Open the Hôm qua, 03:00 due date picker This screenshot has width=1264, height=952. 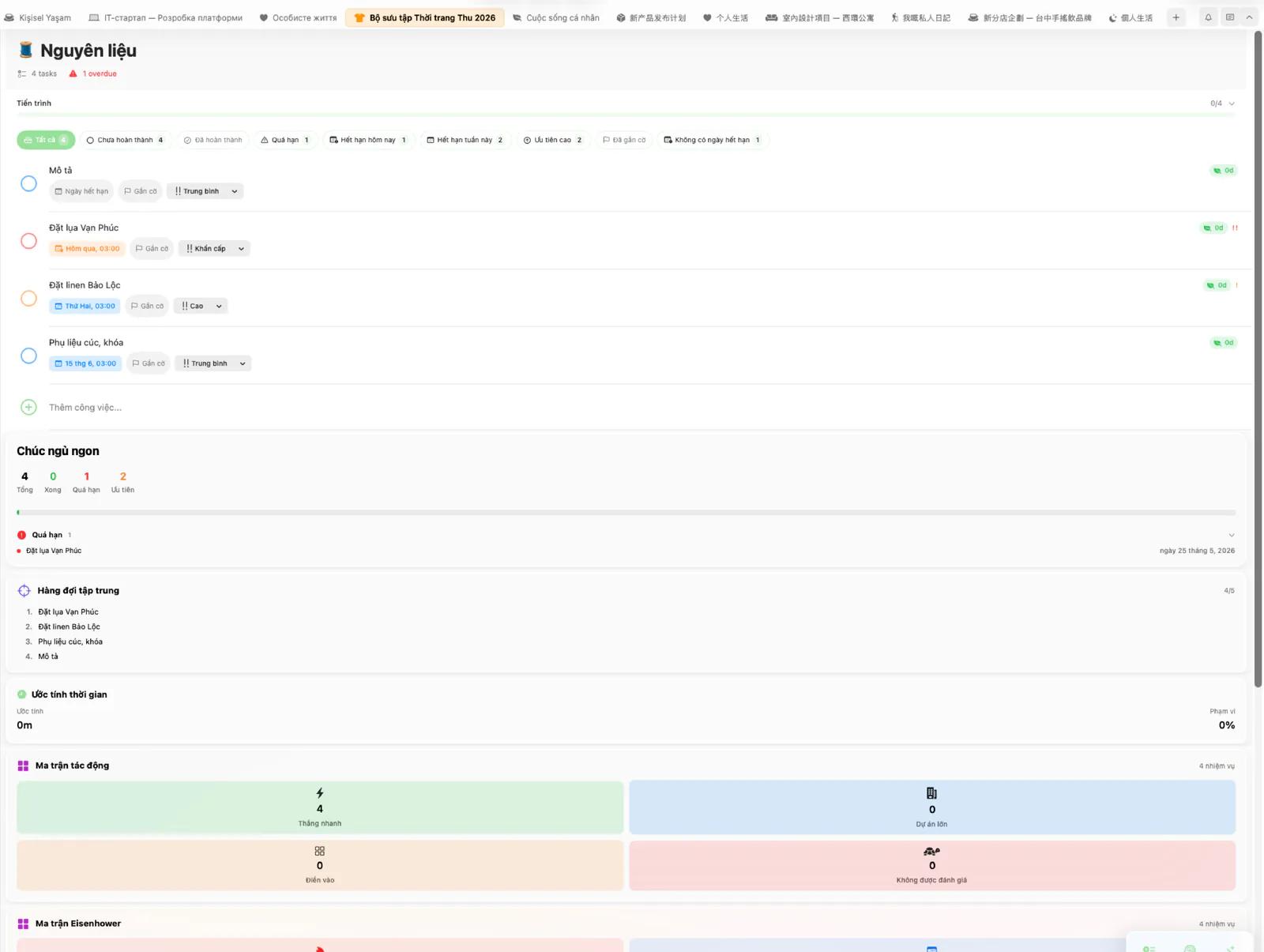[87, 248]
